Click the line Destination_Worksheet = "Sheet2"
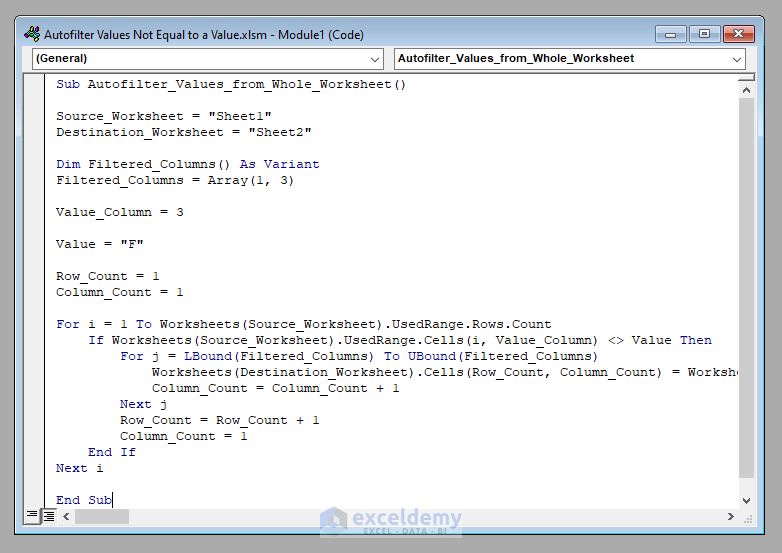The image size is (782, 553). pyautogui.click(x=184, y=132)
